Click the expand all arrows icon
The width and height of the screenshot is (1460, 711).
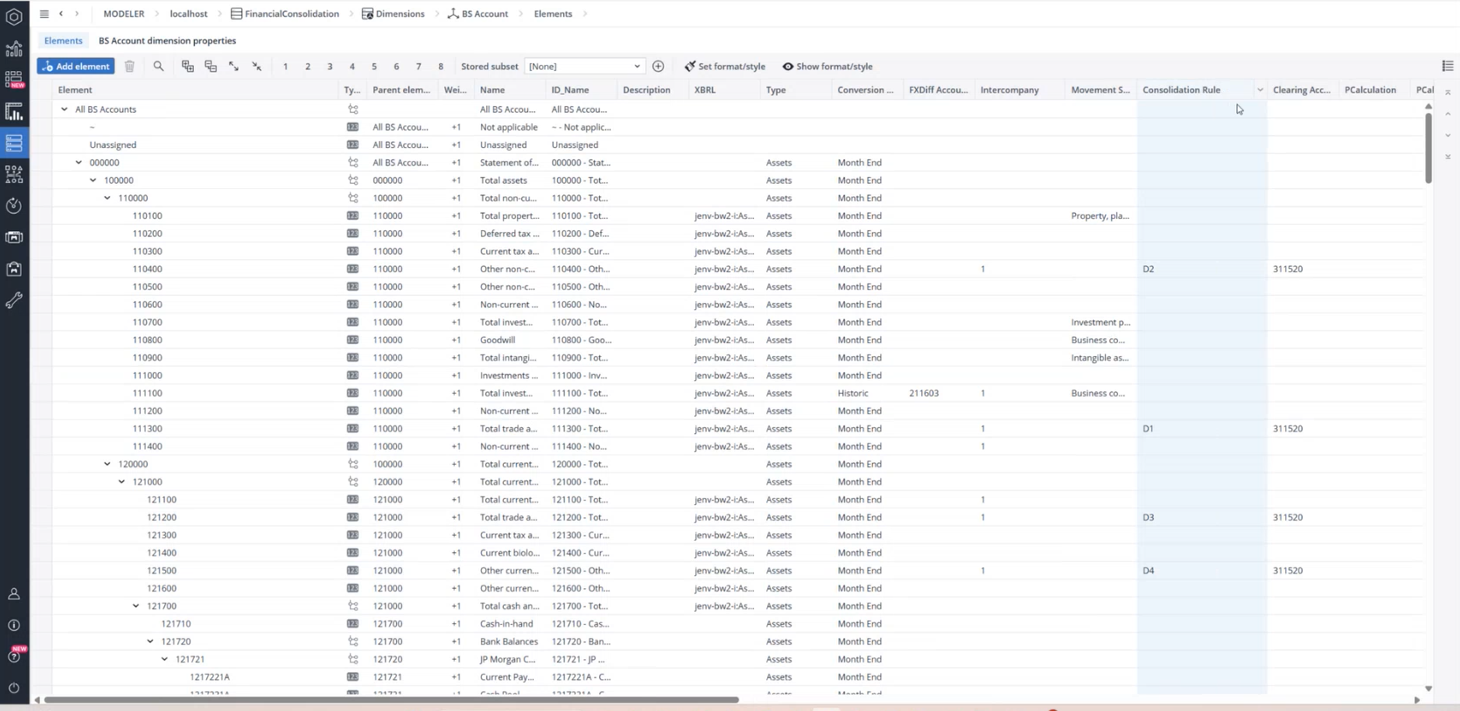coord(234,67)
